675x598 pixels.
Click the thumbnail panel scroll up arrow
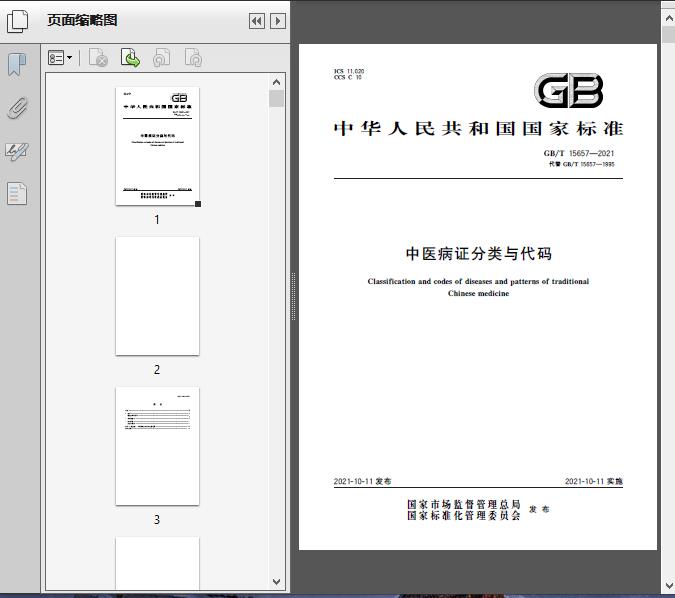(276, 82)
